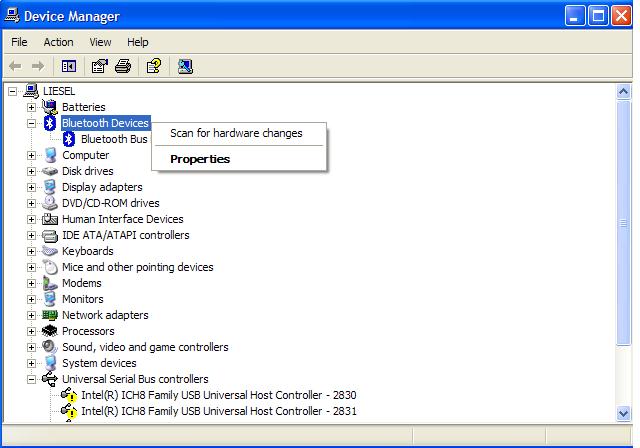Click the Batteries category icon

50,107
